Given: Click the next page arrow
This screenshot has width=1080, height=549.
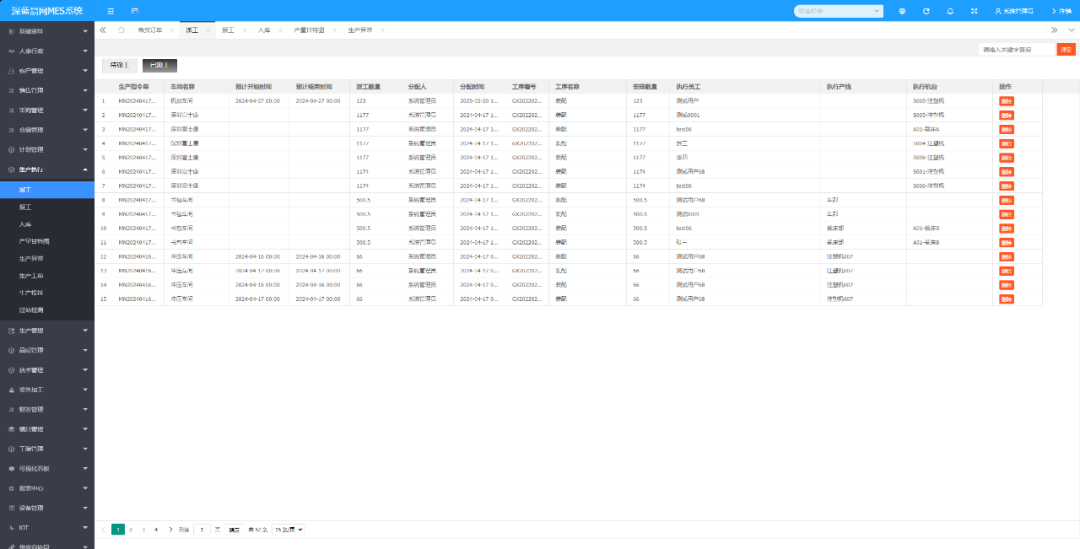Looking at the screenshot, I should click(x=170, y=530).
